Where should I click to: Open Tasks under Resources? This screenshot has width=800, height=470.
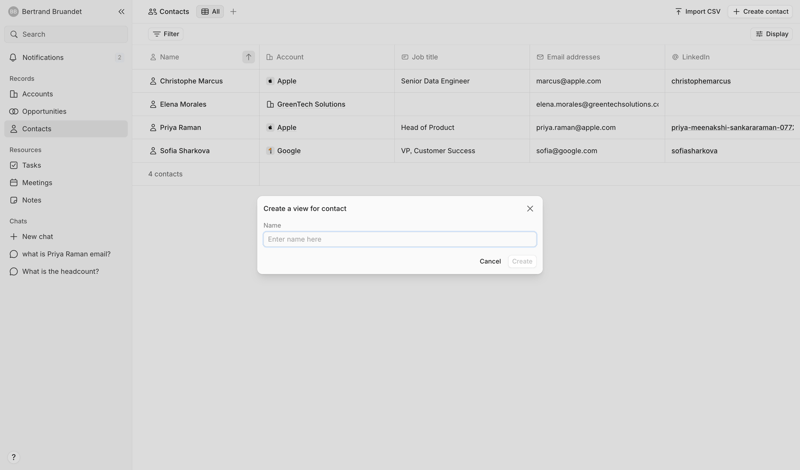tap(66, 165)
